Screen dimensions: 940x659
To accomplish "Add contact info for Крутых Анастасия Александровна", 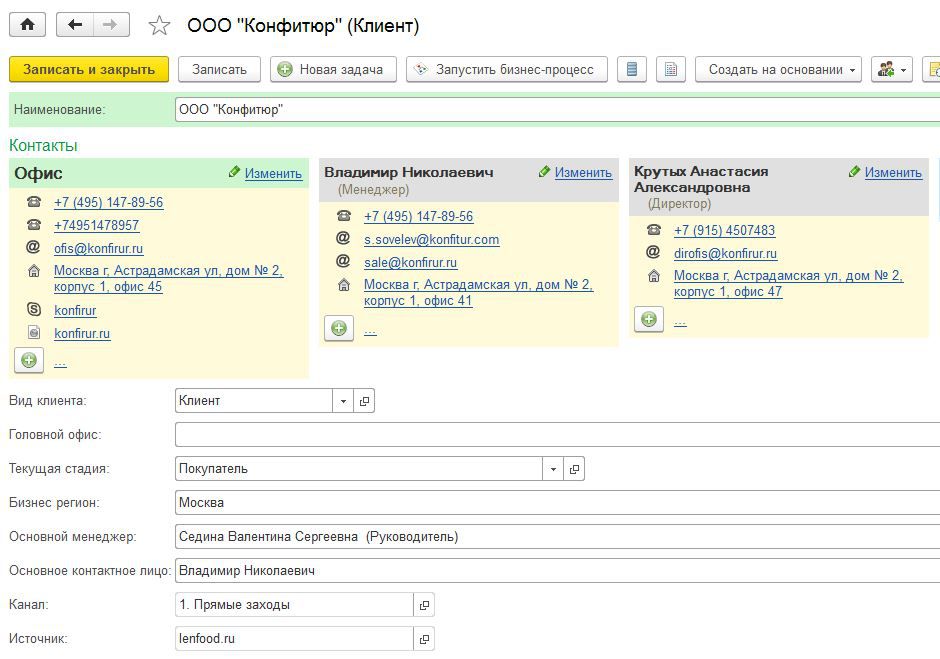I will click(x=649, y=319).
